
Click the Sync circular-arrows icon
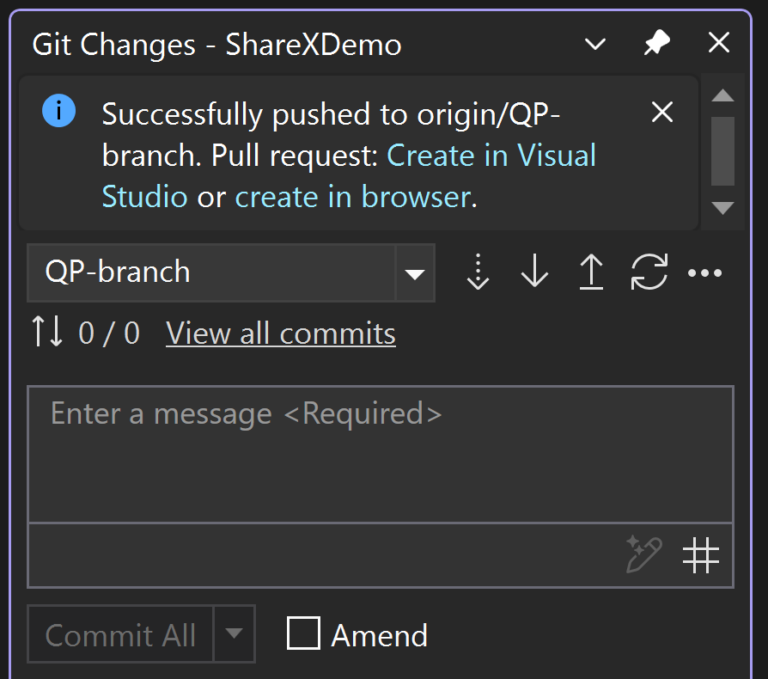[649, 273]
